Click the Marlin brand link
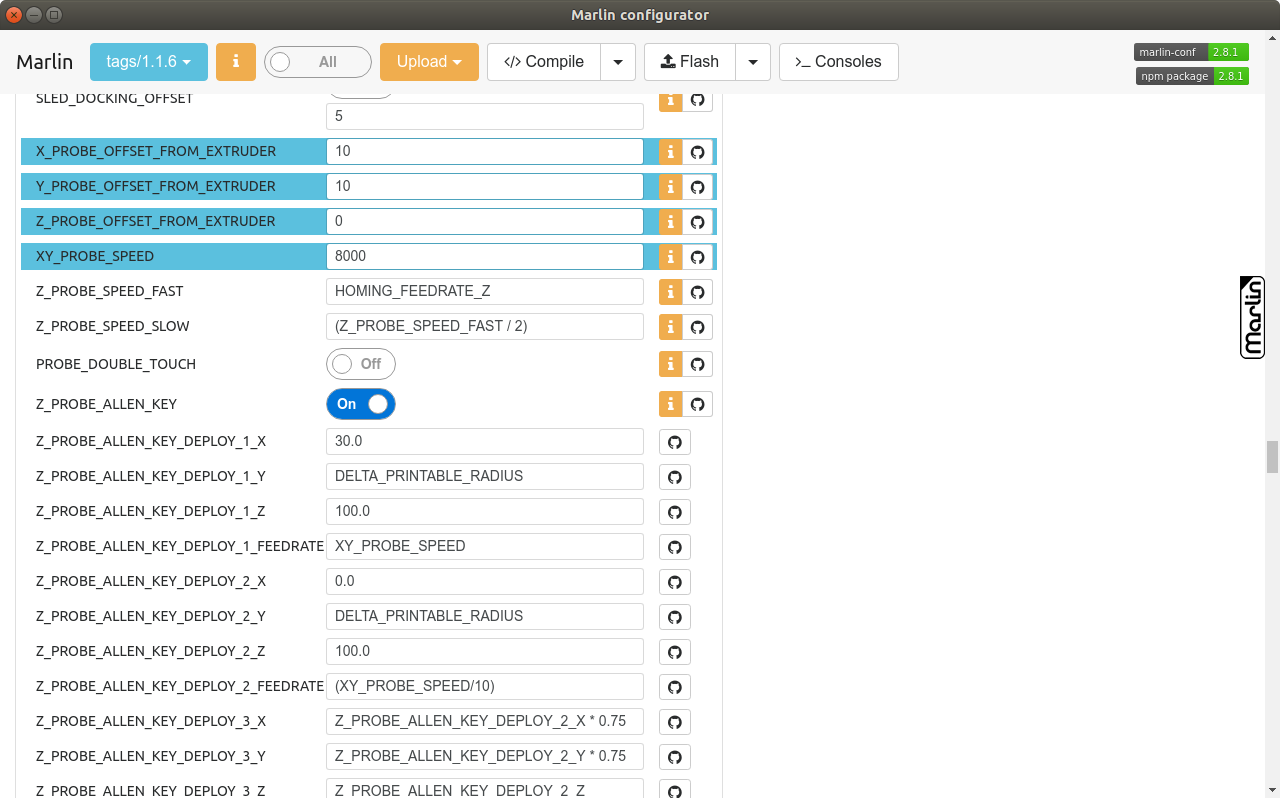1280x798 pixels. (45, 61)
